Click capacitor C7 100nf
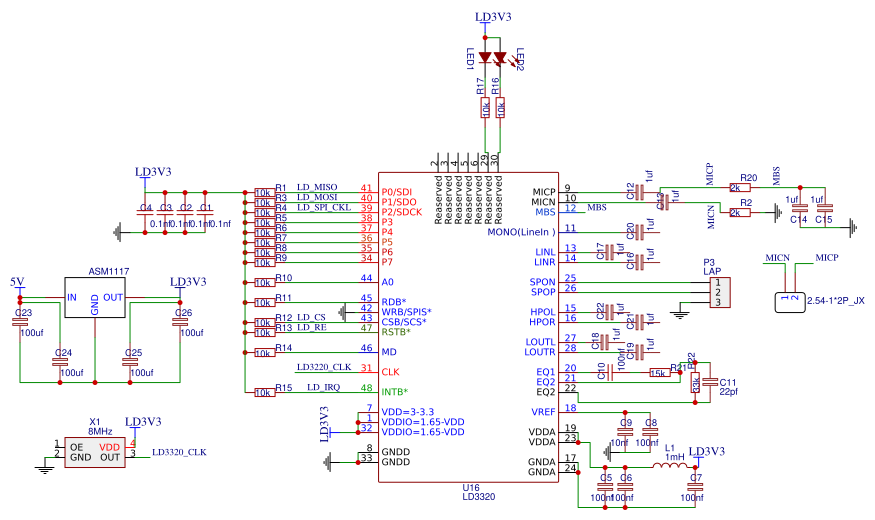Screen dimensions: 875x520 tap(695, 487)
